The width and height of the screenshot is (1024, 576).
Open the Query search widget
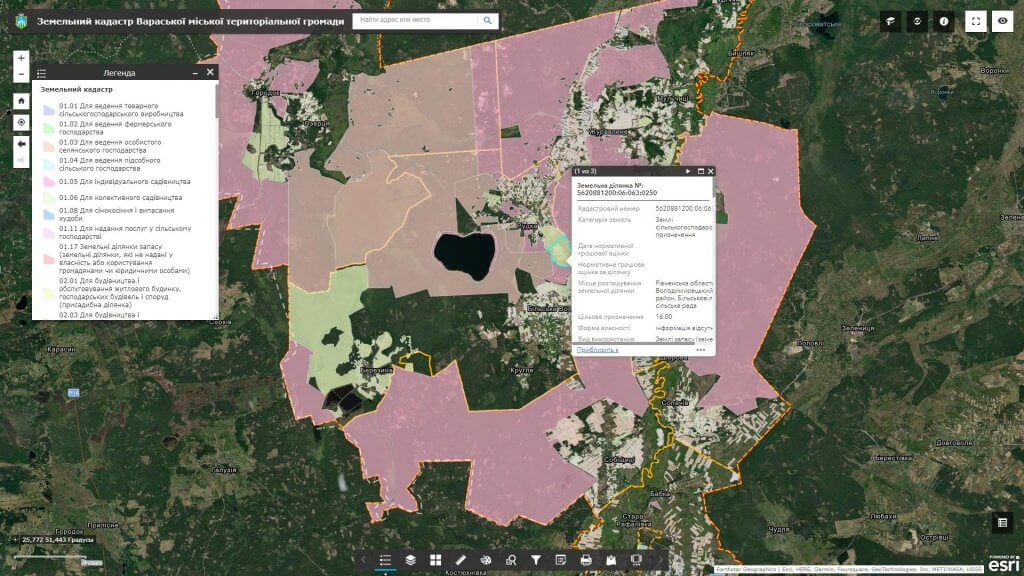click(511, 560)
